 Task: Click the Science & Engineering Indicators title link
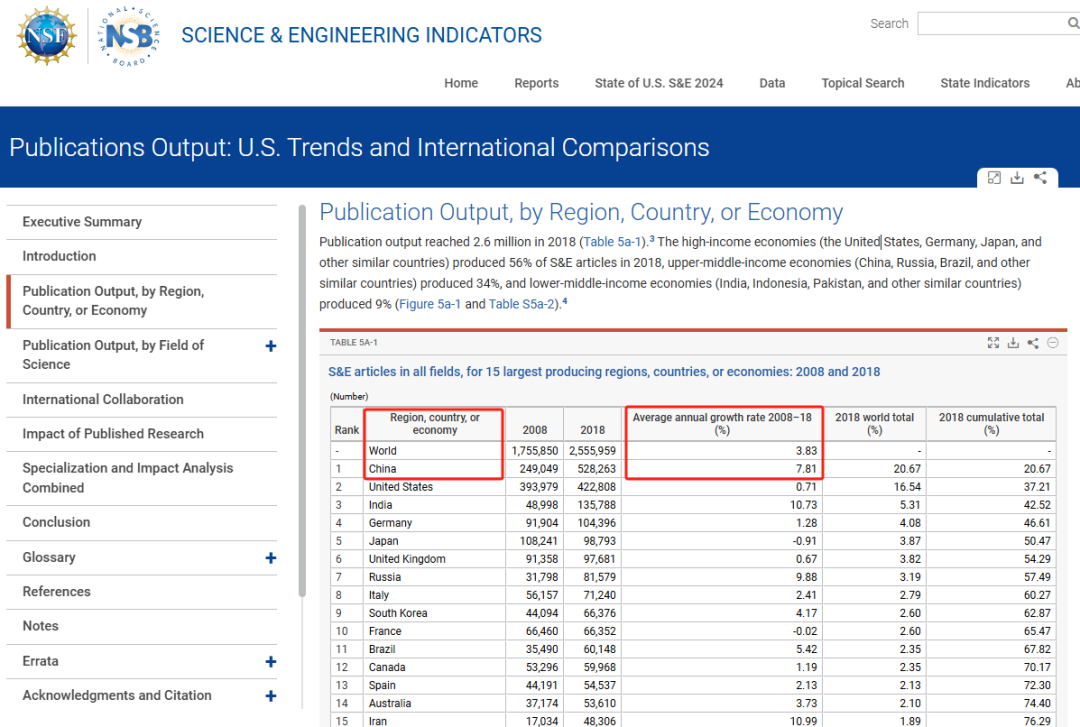point(362,35)
